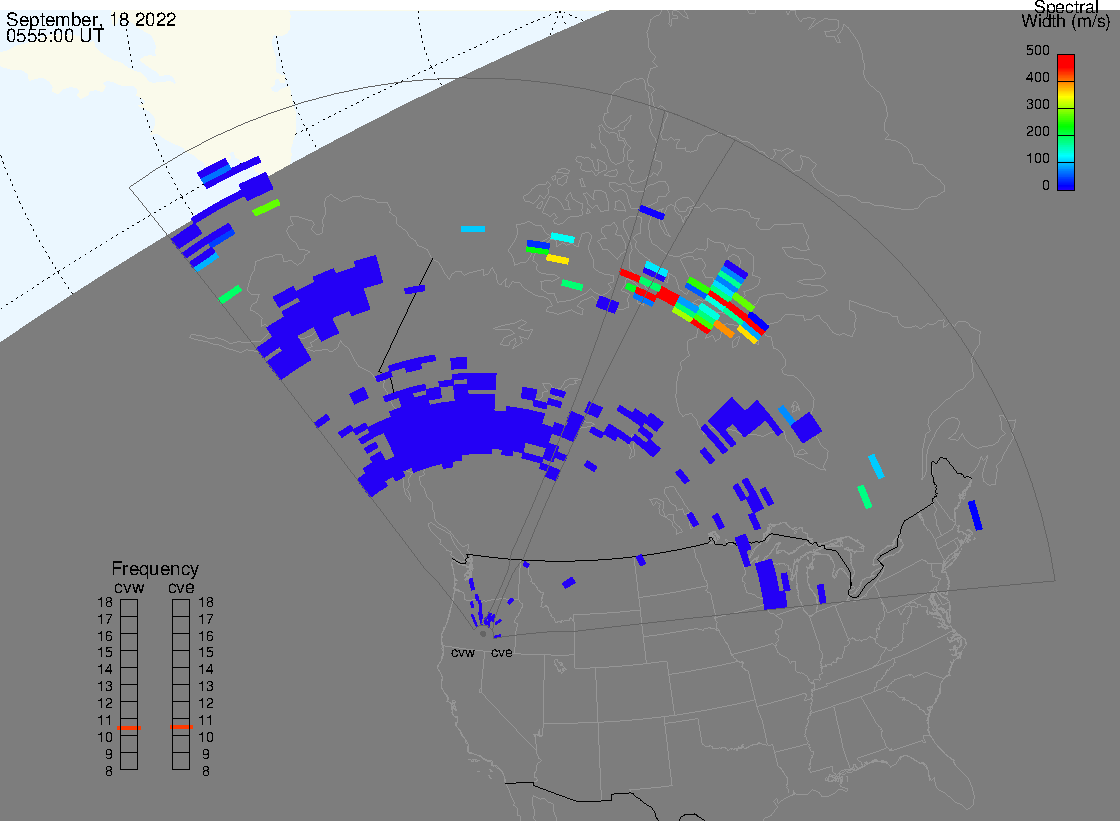Click the 18 label right of cve bar
The width and height of the screenshot is (1120, 821).
[x=206, y=602]
